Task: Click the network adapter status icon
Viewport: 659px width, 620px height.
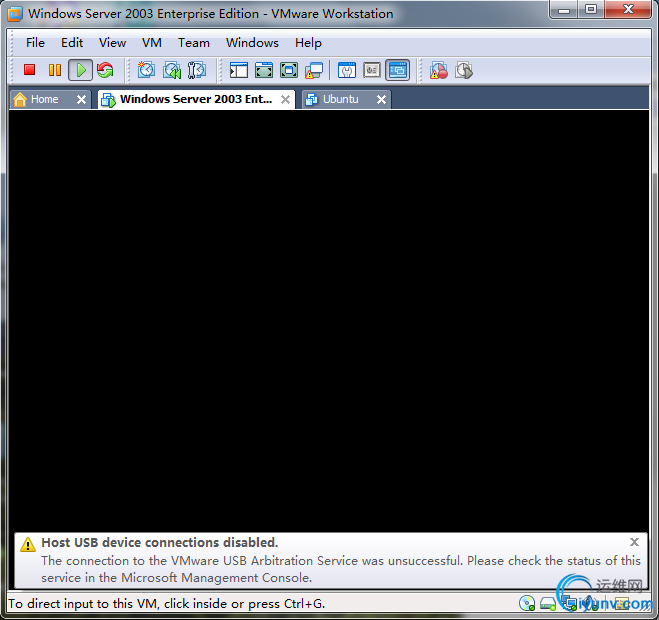Action: (570, 604)
